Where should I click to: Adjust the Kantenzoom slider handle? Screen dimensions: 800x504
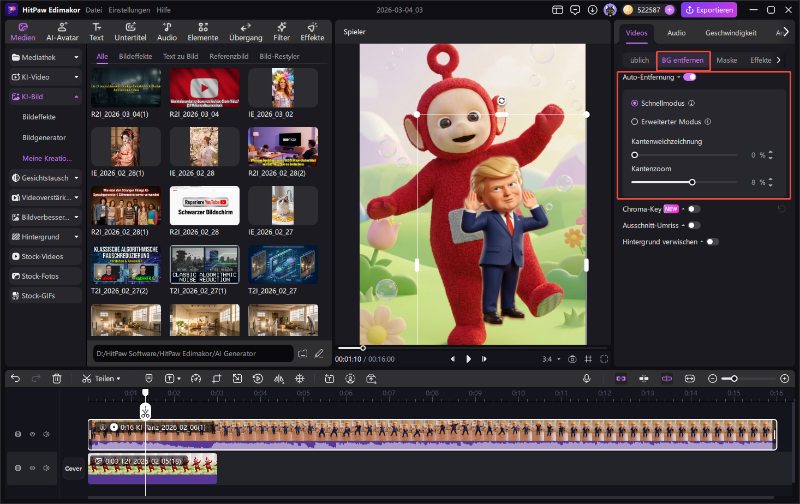point(692,182)
